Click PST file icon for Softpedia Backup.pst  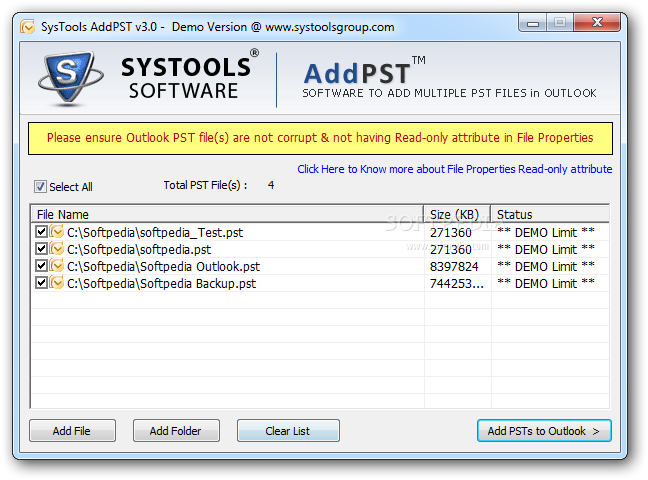pyautogui.click(x=57, y=283)
